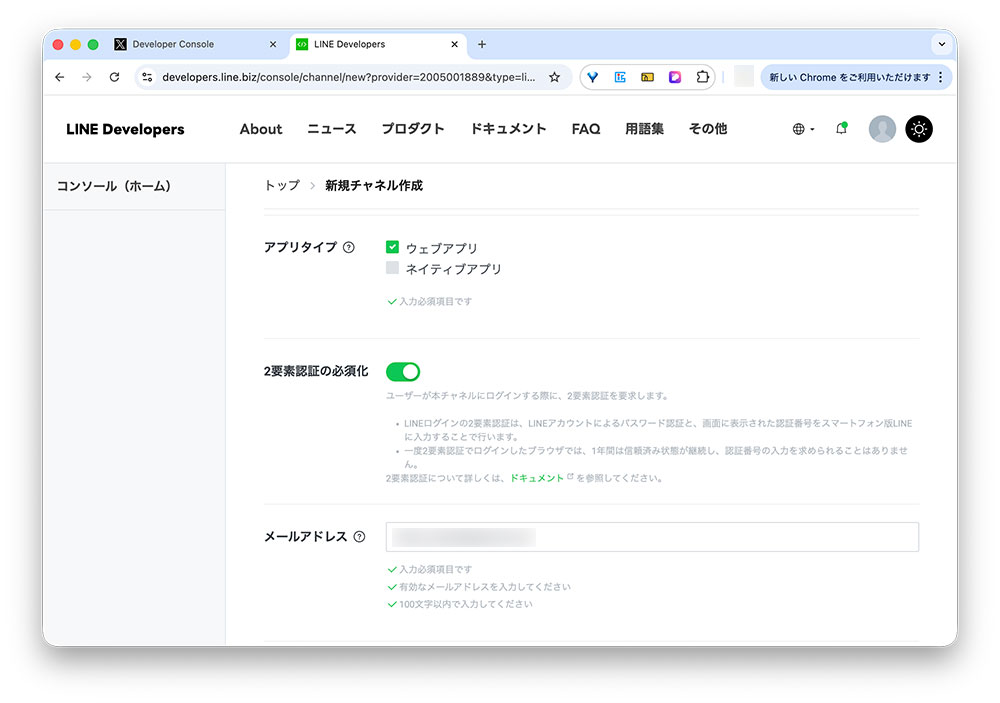Open the tab search chevron
This screenshot has height=703, width=1000.
click(941, 44)
